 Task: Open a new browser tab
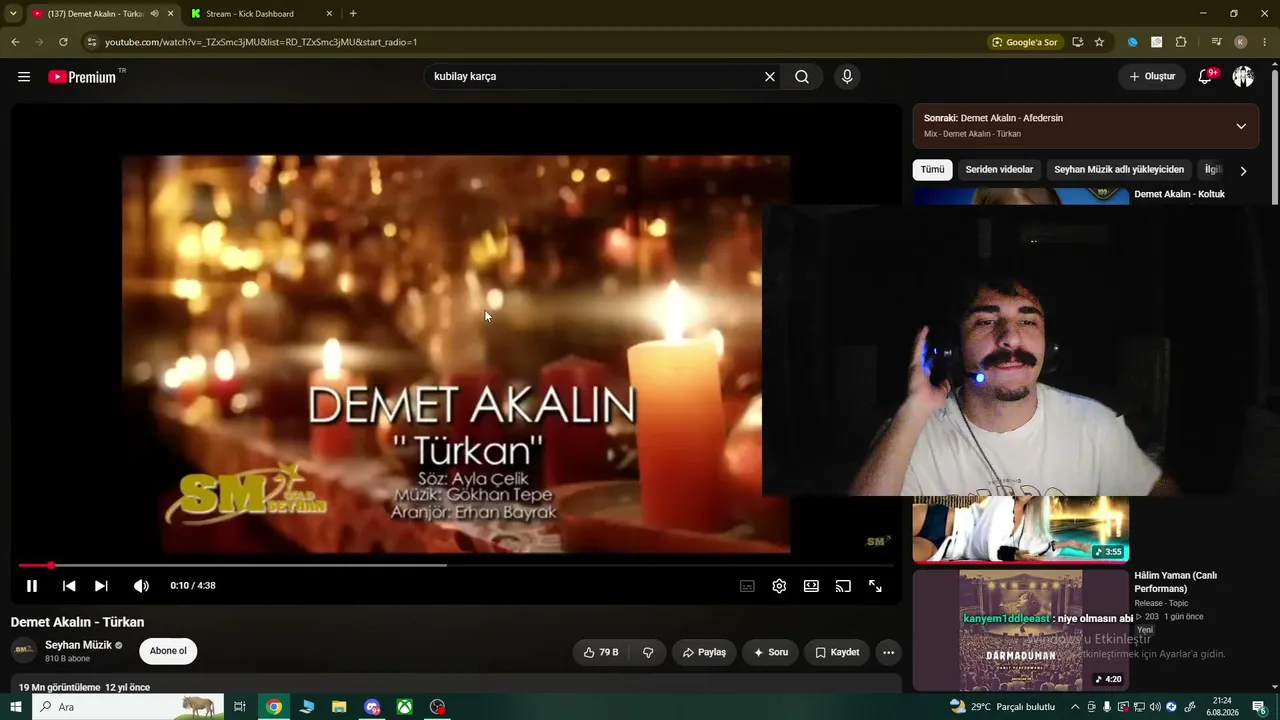pyautogui.click(x=353, y=14)
